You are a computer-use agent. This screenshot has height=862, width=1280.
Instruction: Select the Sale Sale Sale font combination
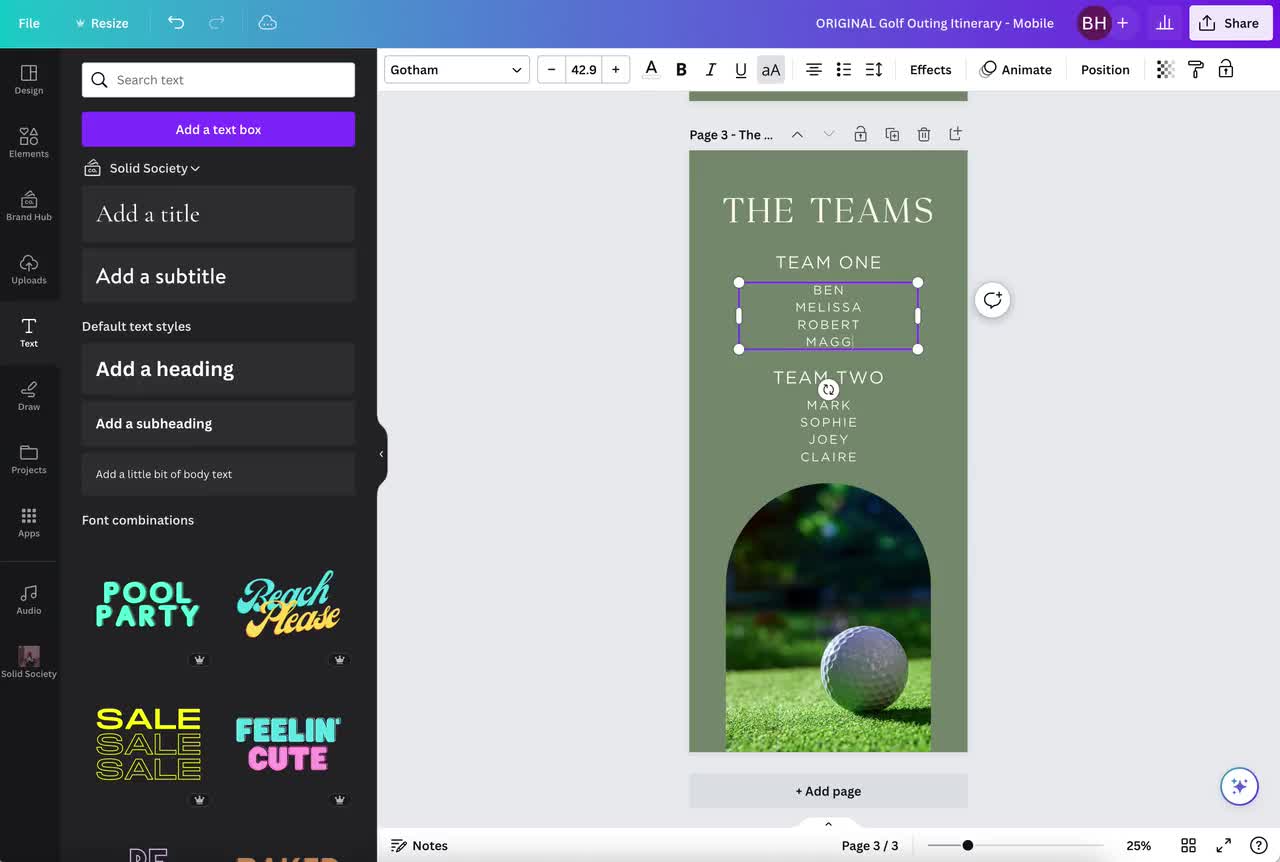tap(148, 744)
